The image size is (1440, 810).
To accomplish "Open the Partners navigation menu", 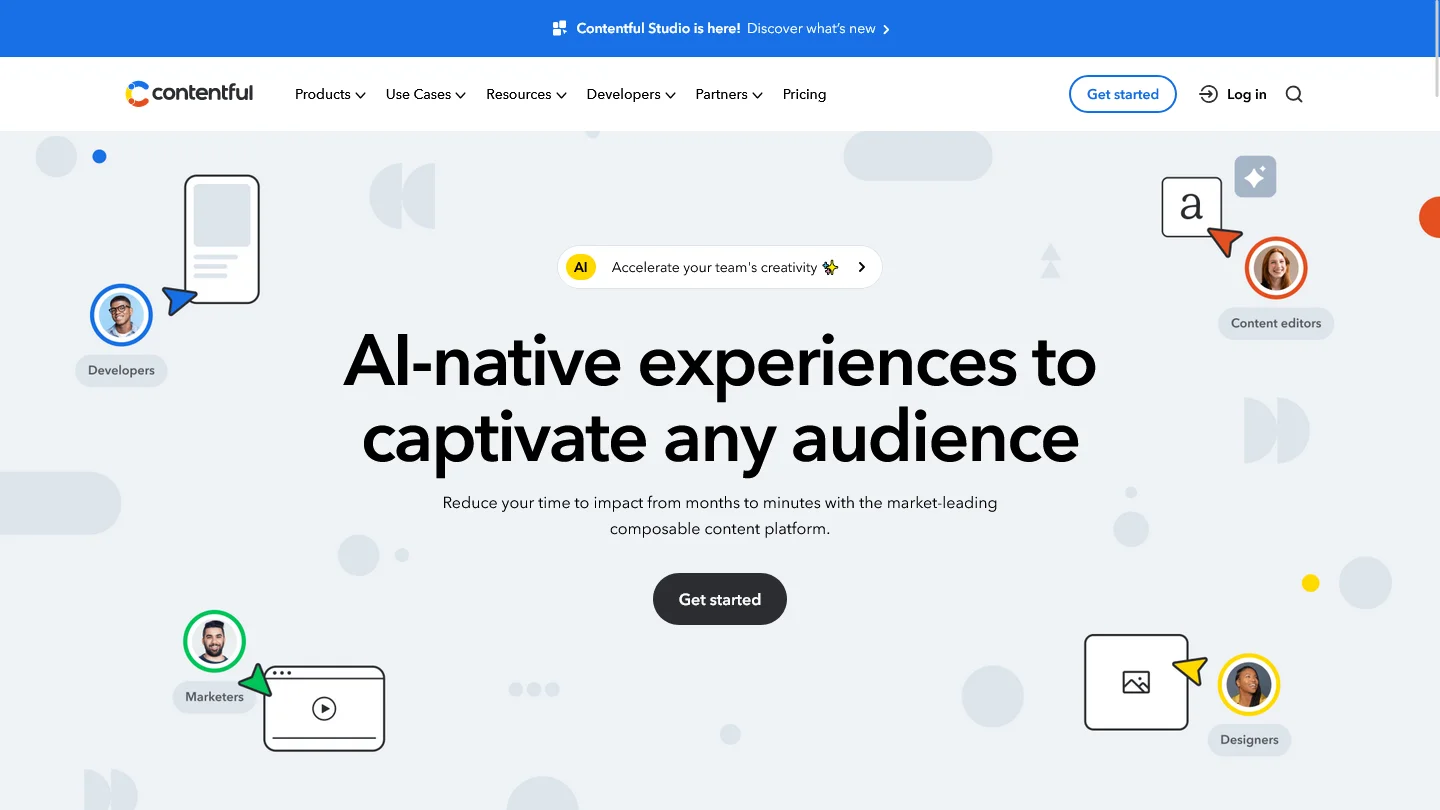I will point(729,94).
